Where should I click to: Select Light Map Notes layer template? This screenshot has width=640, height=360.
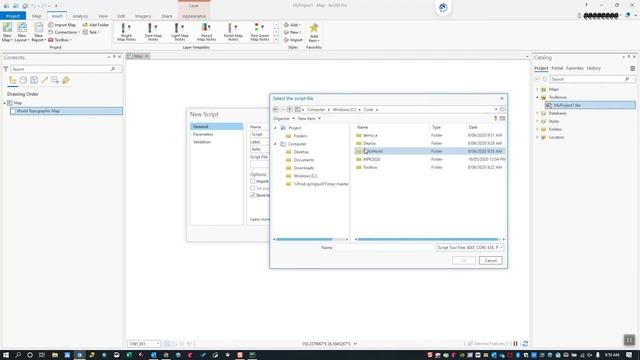[180, 32]
